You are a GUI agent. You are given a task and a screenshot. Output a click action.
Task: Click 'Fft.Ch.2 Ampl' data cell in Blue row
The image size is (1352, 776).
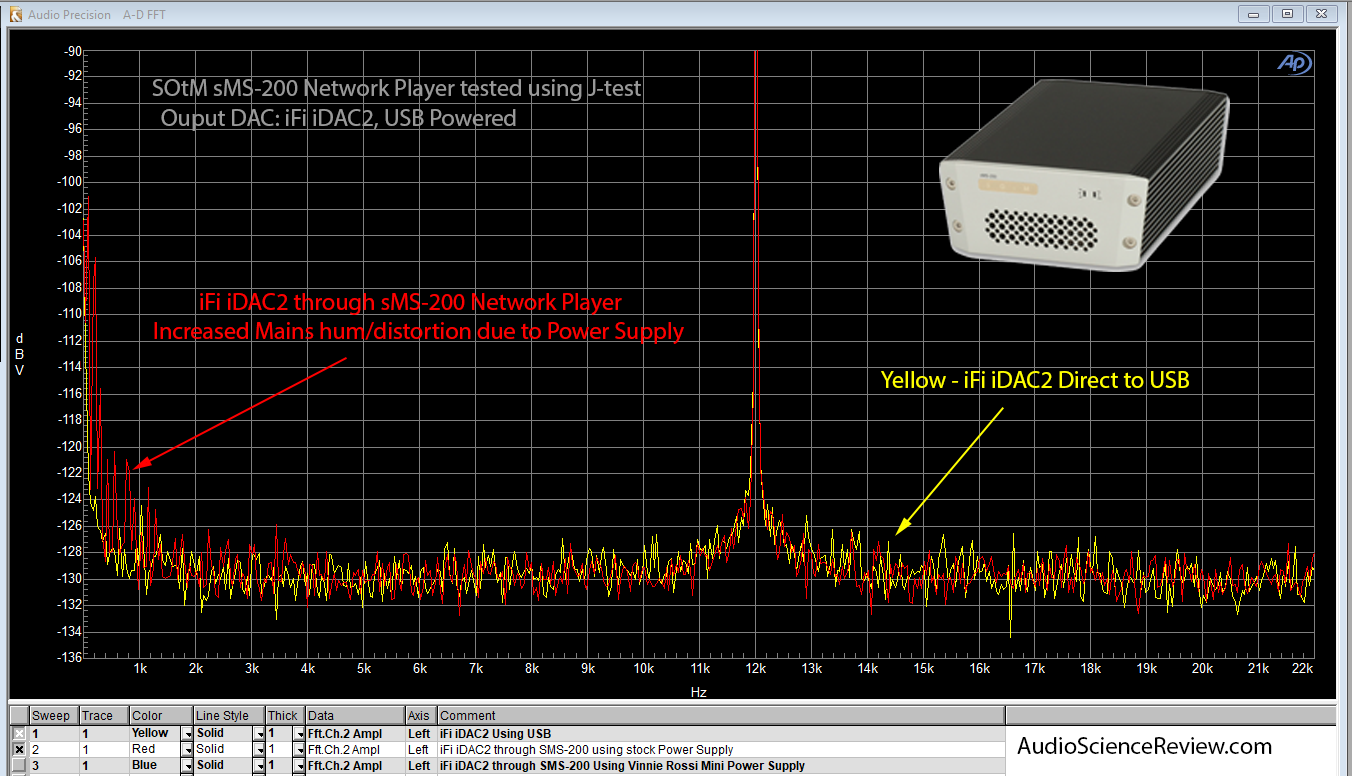click(355, 766)
